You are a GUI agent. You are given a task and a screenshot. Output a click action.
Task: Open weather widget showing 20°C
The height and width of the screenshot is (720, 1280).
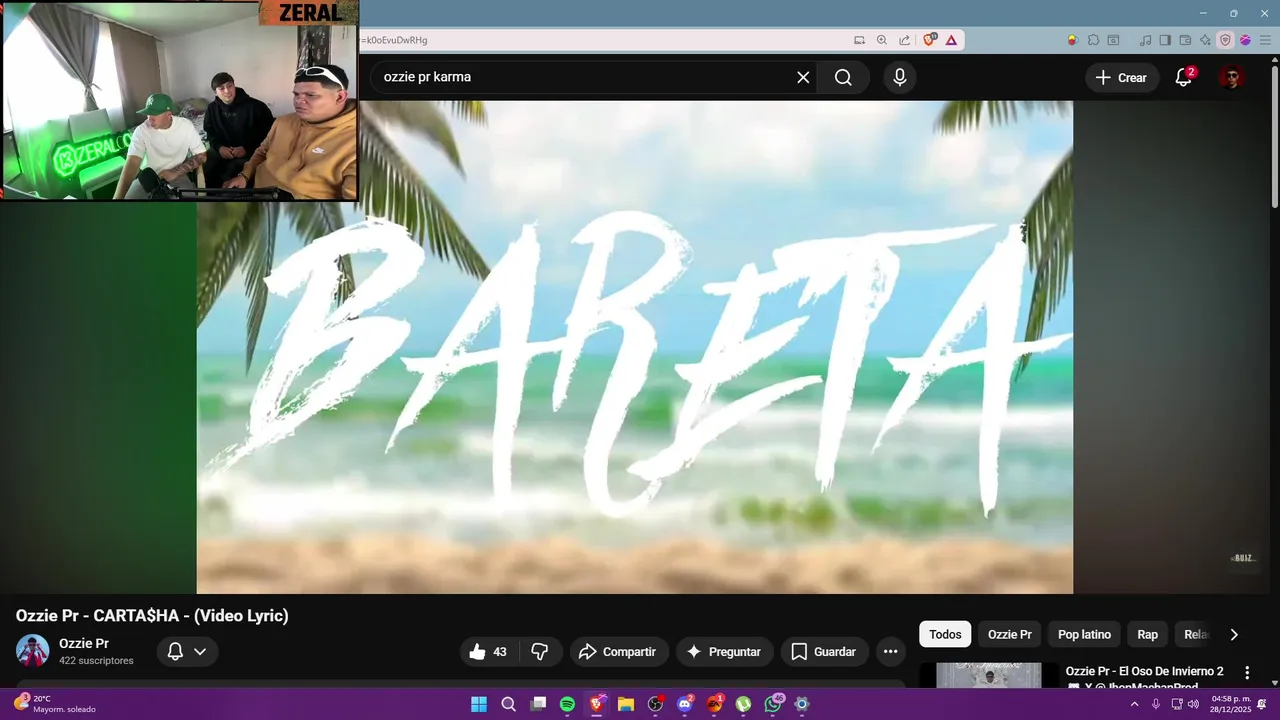coord(55,704)
